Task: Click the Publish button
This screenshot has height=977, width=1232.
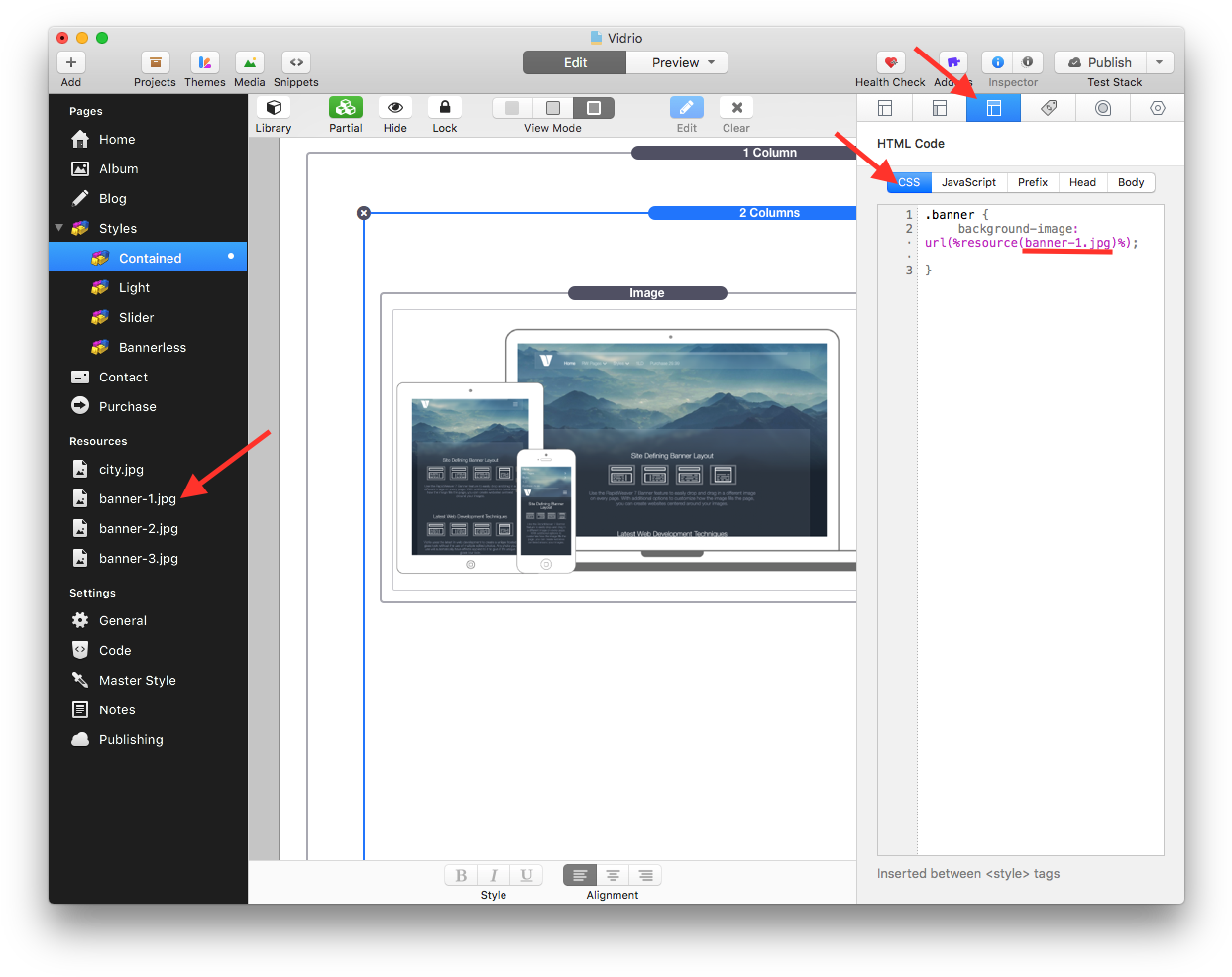Action: 1100,62
